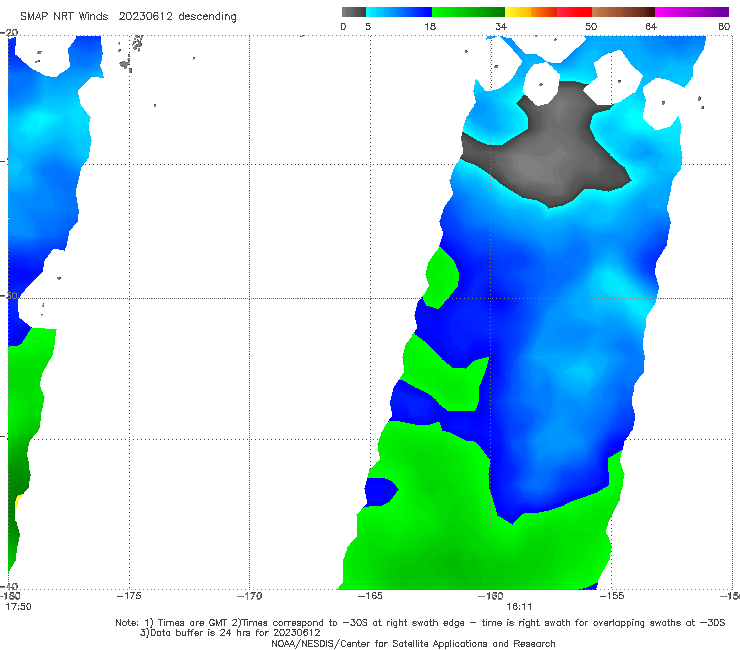Click the longitude label "-165"

tap(370, 596)
